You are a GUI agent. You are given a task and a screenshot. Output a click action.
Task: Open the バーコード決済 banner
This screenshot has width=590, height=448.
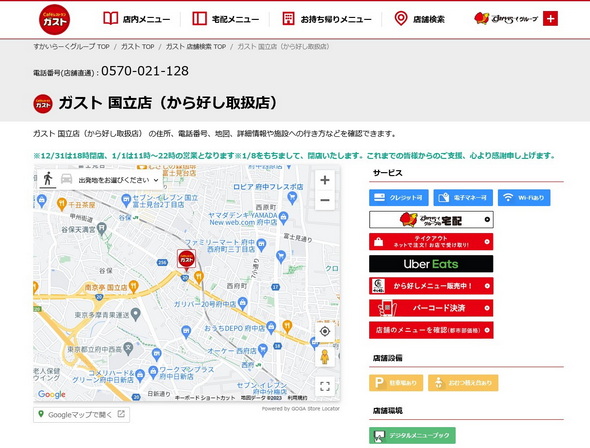tap(431, 308)
